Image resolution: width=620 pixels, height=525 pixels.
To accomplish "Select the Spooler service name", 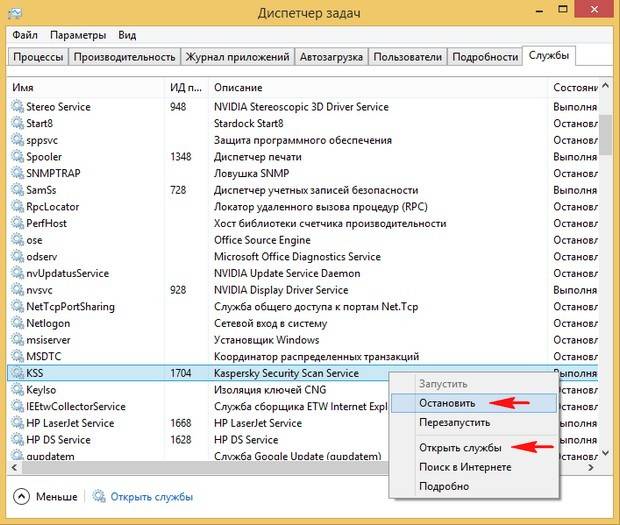I will pos(44,157).
